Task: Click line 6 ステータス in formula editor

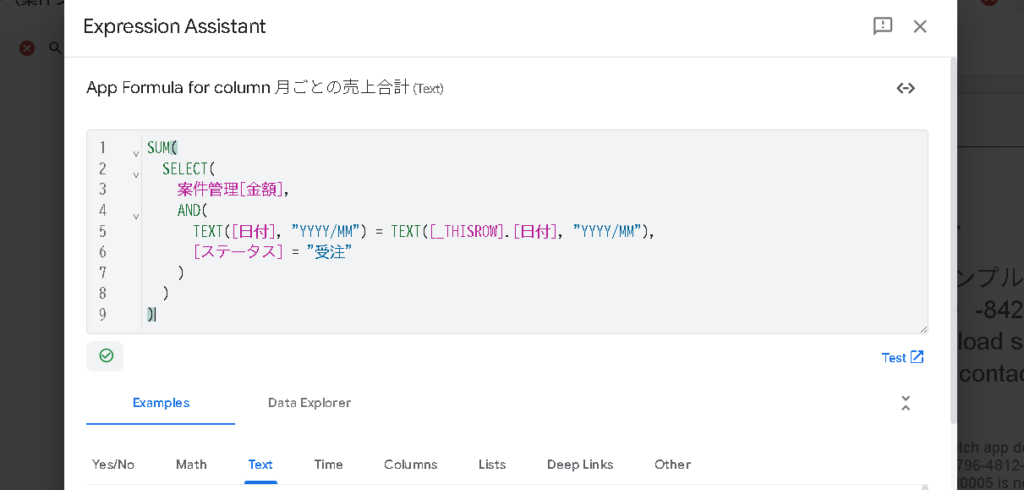Action: pyautogui.click(x=238, y=252)
